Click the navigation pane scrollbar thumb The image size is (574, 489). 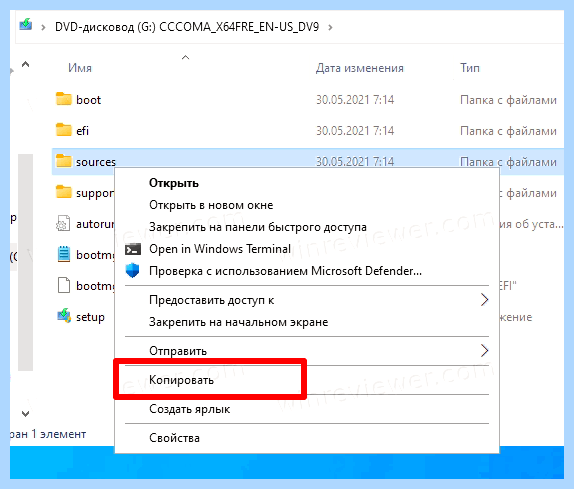click(x=26, y=262)
